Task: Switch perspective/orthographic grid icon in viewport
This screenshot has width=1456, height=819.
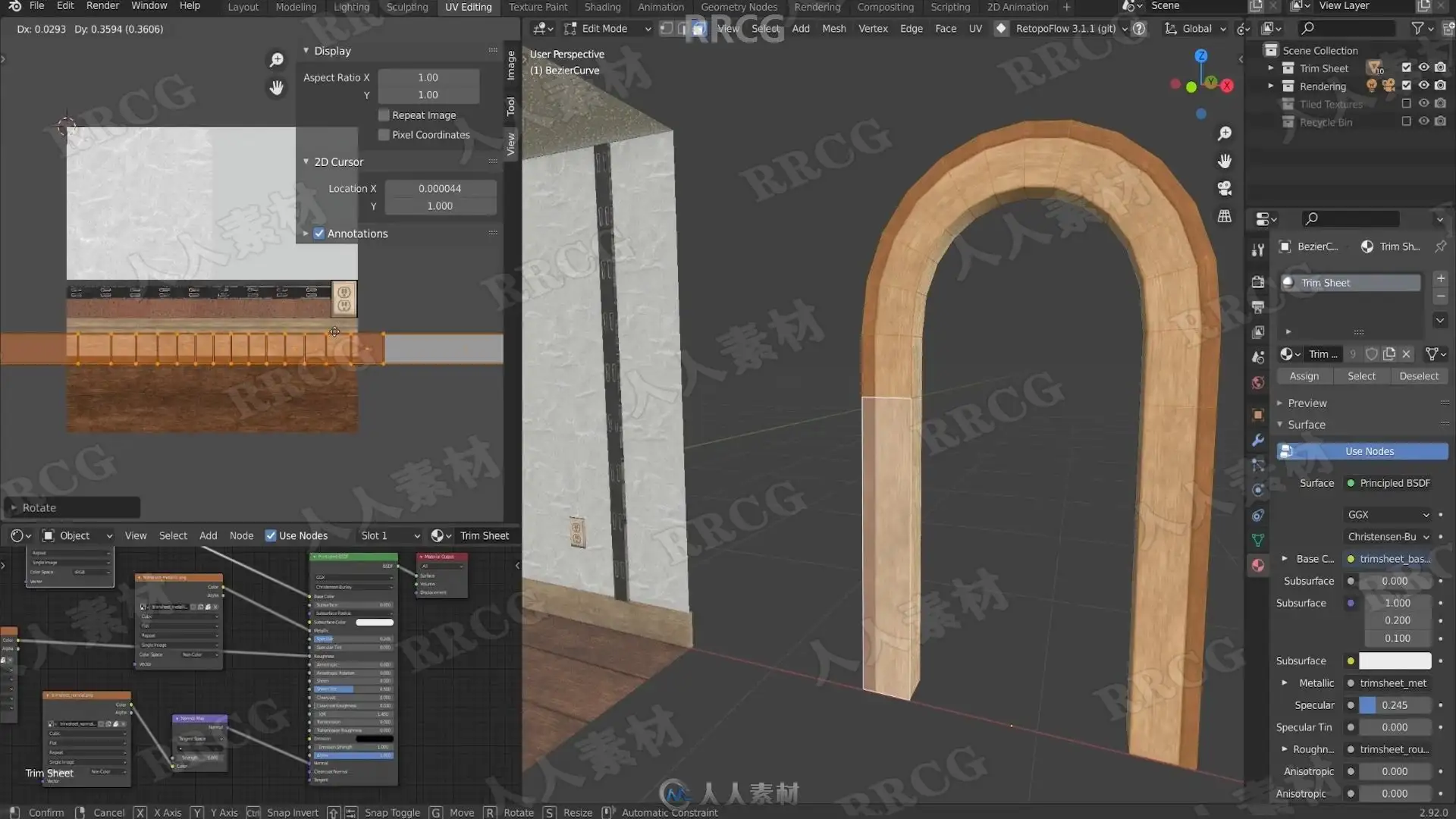Action: (1224, 216)
